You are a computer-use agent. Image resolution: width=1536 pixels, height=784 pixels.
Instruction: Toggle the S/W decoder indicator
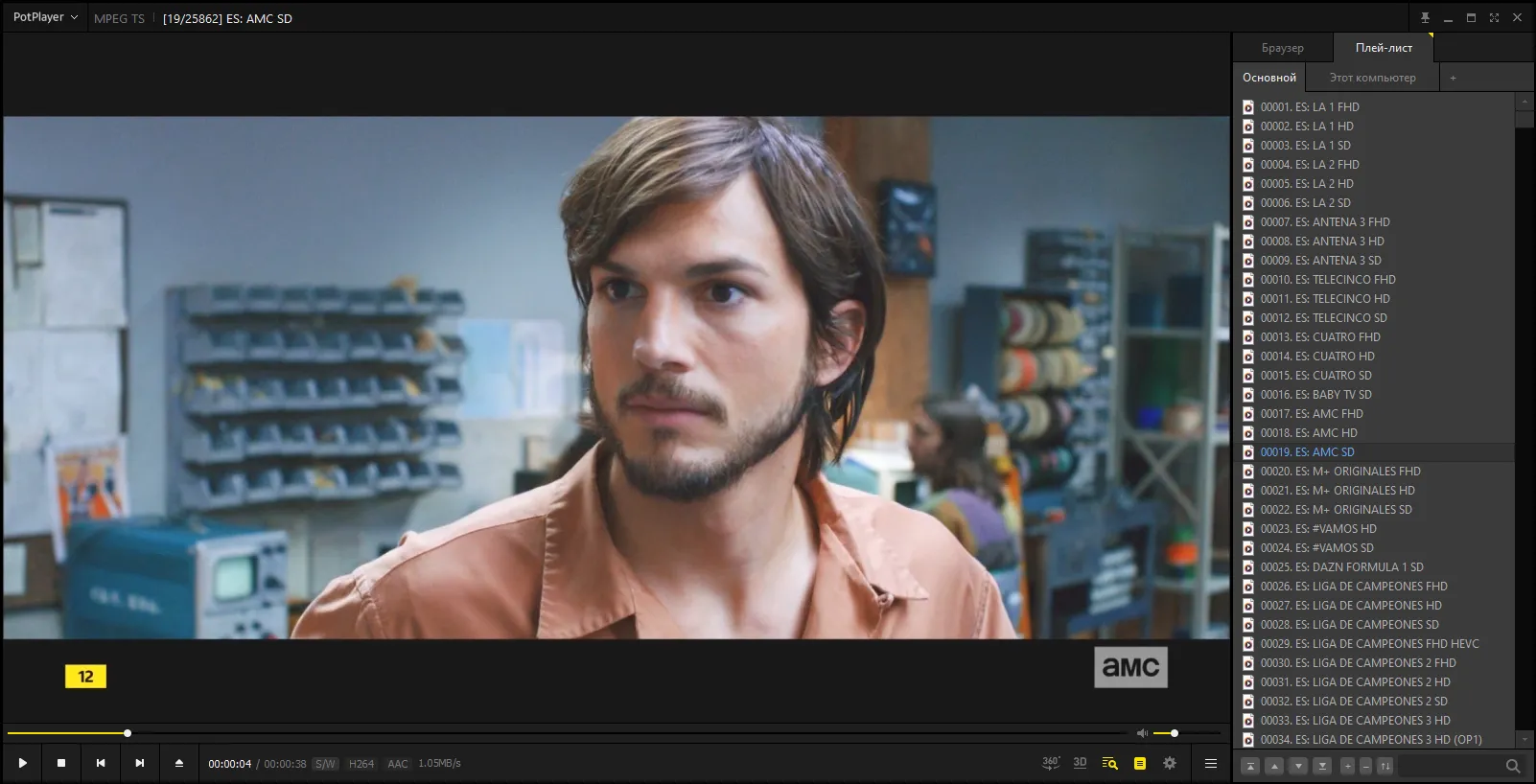326,764
